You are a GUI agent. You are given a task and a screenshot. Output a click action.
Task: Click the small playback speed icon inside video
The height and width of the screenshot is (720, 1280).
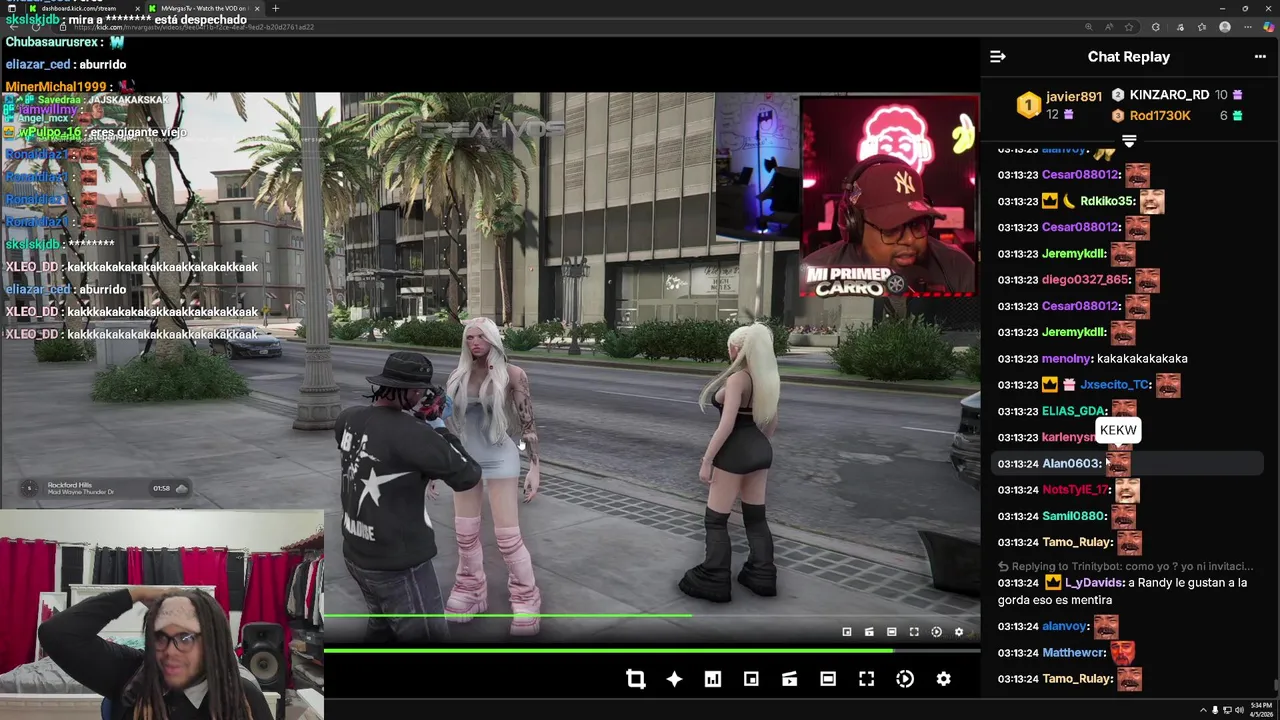coord(936,632)
